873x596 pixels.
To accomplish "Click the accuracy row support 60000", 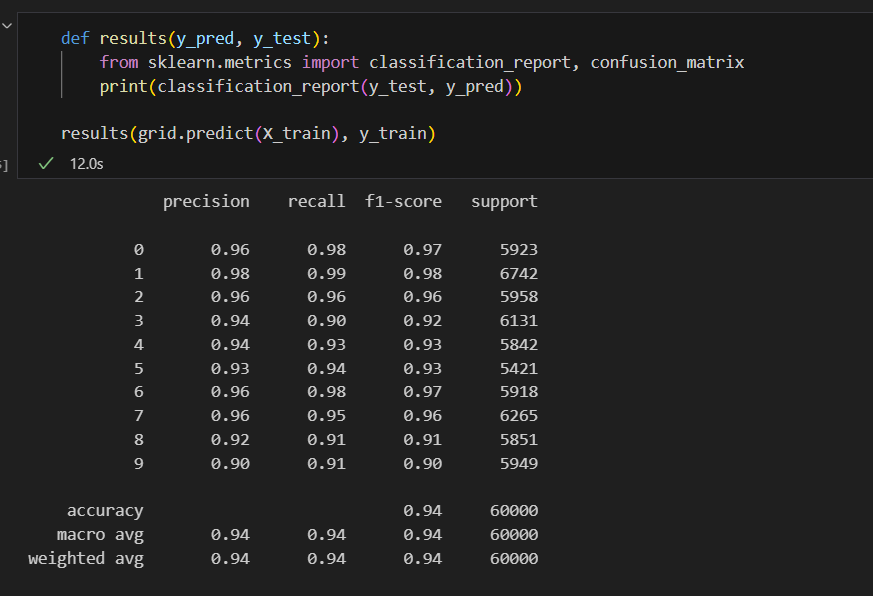I will (x=514, y=511).
